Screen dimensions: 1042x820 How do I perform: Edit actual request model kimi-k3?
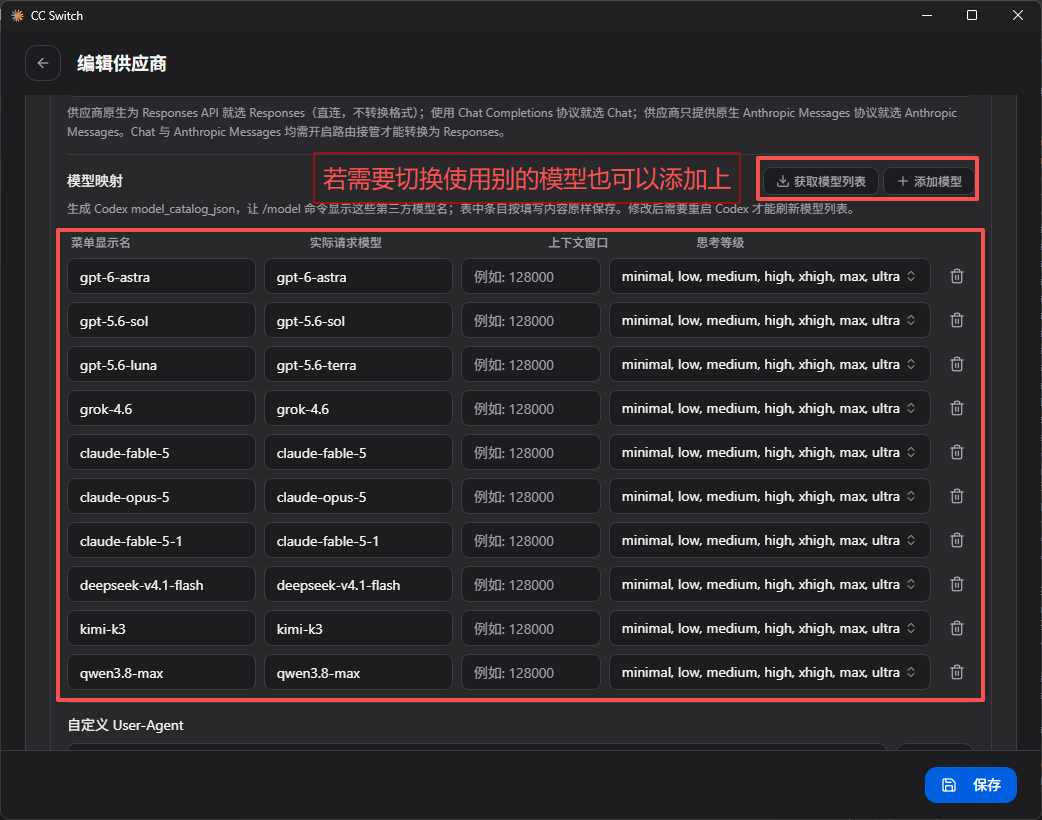pyautogui.click(x=358, y=629)
